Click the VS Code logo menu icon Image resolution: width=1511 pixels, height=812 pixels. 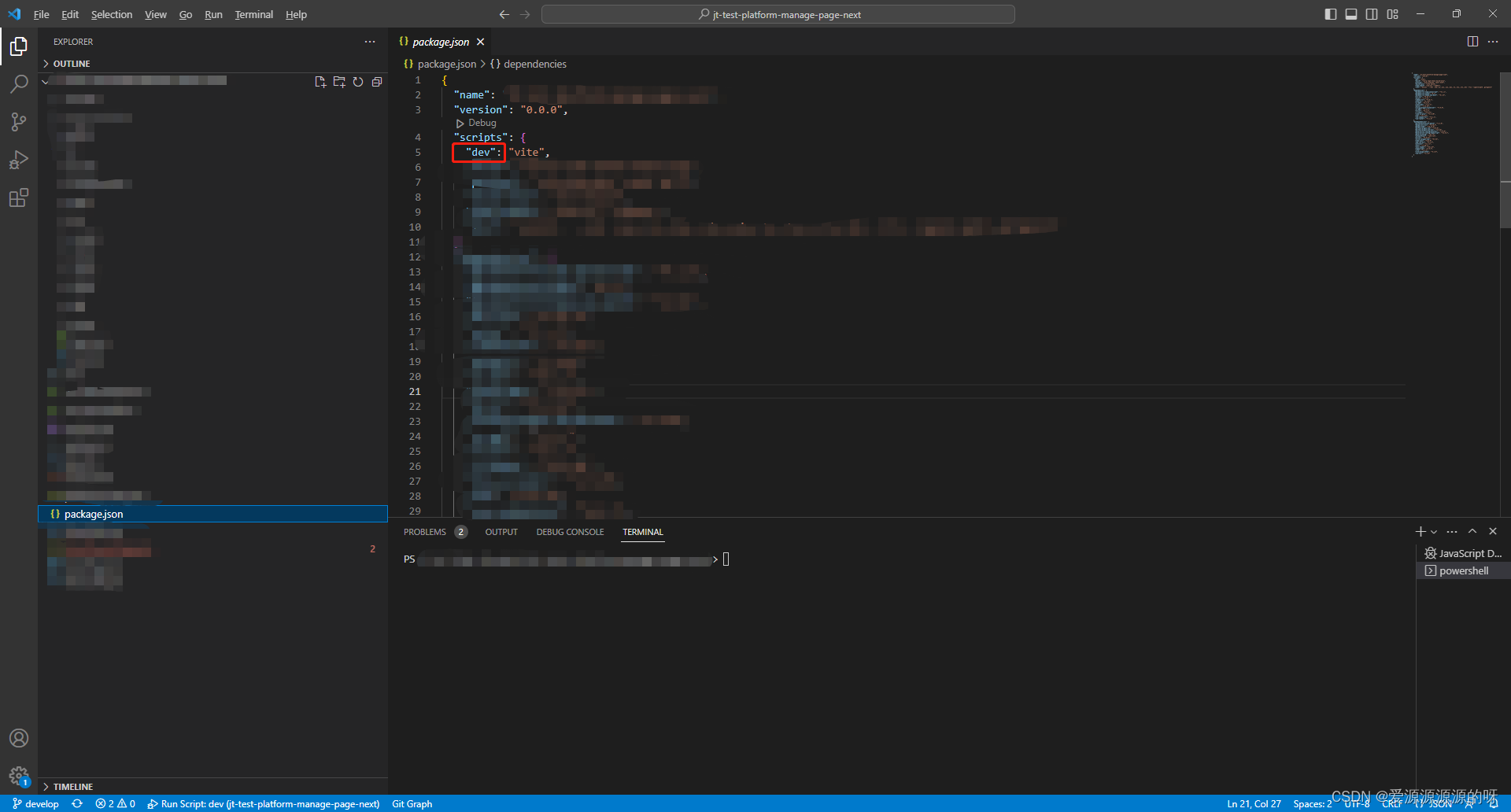[x=14, y=14]
